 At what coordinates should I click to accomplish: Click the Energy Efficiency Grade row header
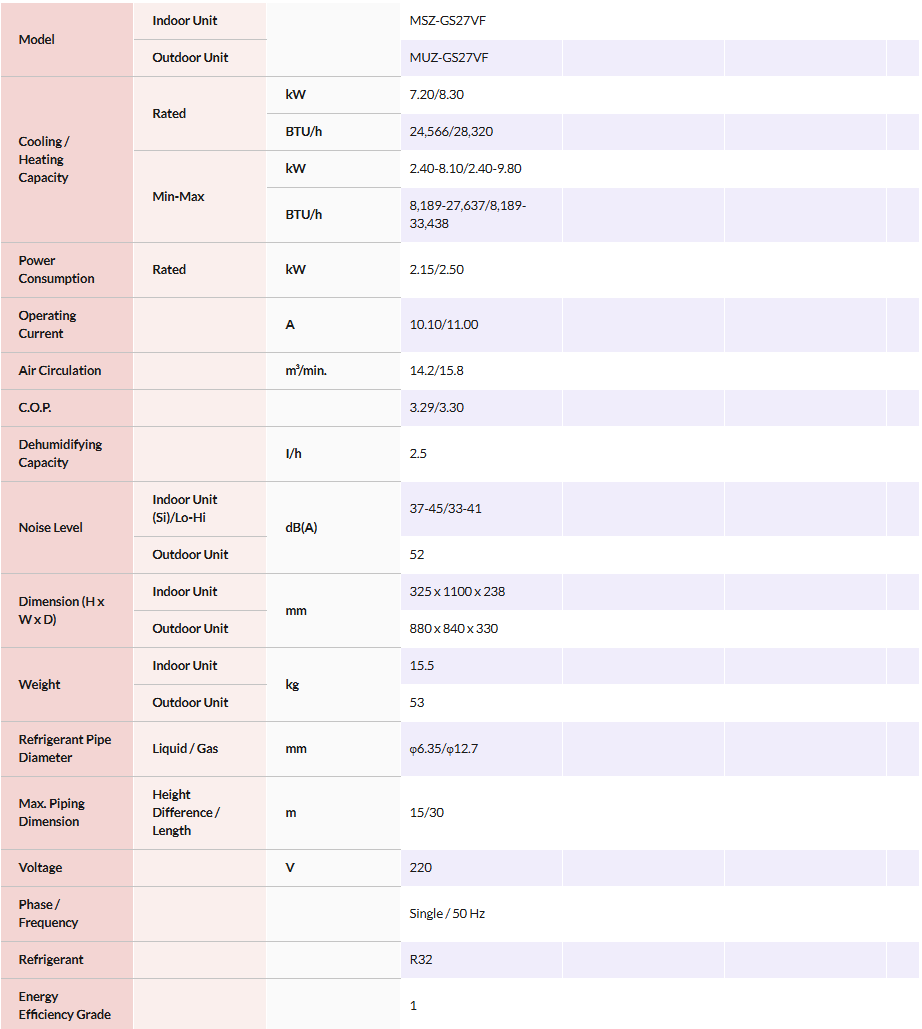(64, 1006)
